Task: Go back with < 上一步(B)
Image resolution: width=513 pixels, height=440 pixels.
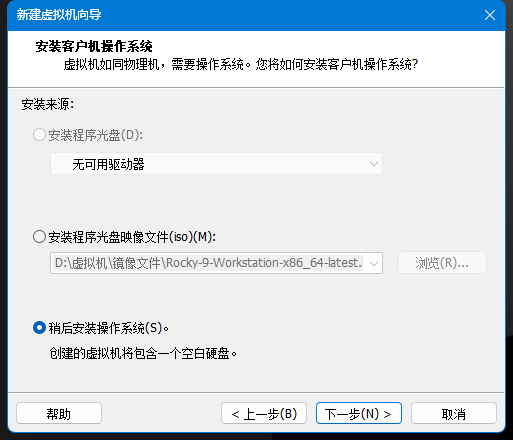Action: [264, 413]
